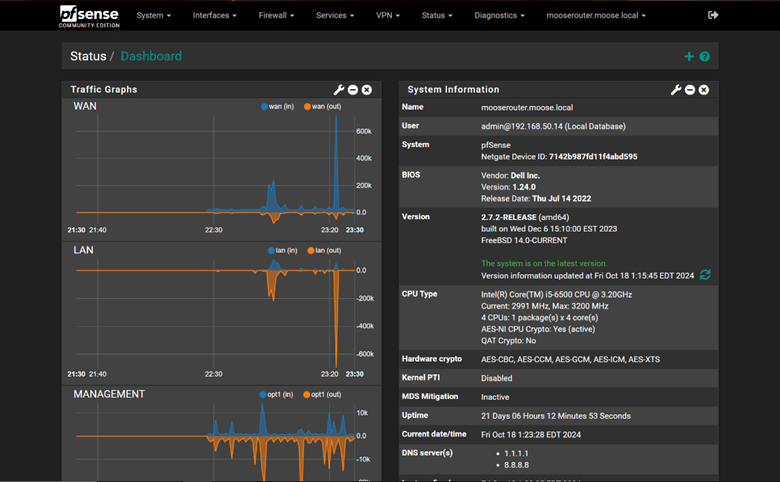This screenshot has height=482, width=780.
Task: Click the pfSense Community Edition logo
Action: pos(90,16)
